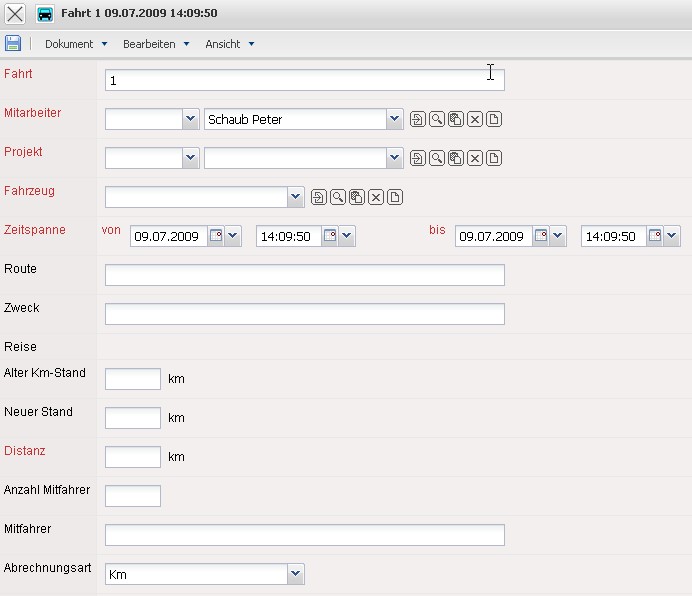Click the blue save disk icon
Screen dimensions: 692x596
13,43
